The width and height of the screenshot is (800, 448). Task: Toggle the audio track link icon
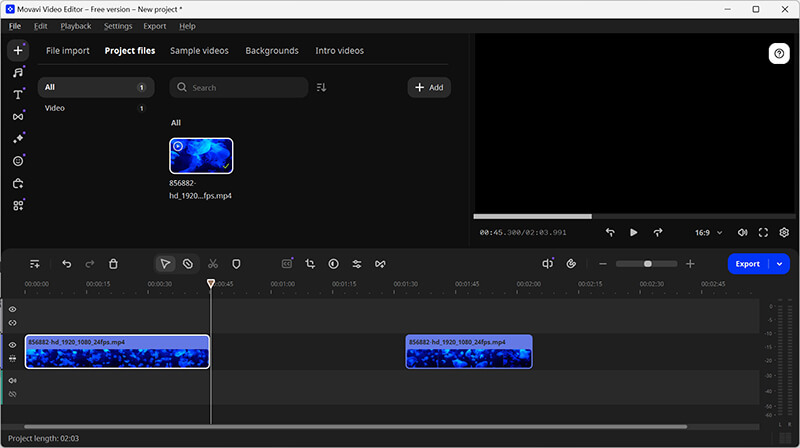tap(12, 394)
